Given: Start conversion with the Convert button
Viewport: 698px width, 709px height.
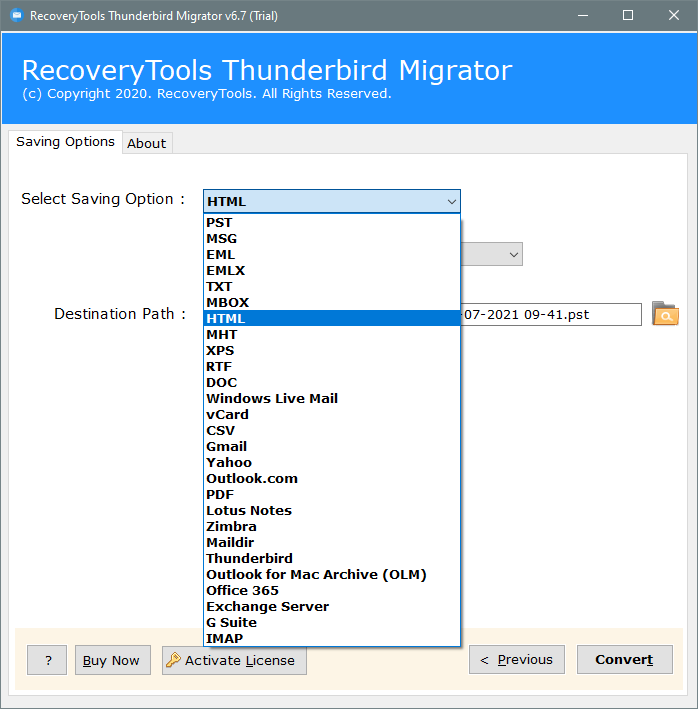Looking at the screenshot, I should point(624,660).
